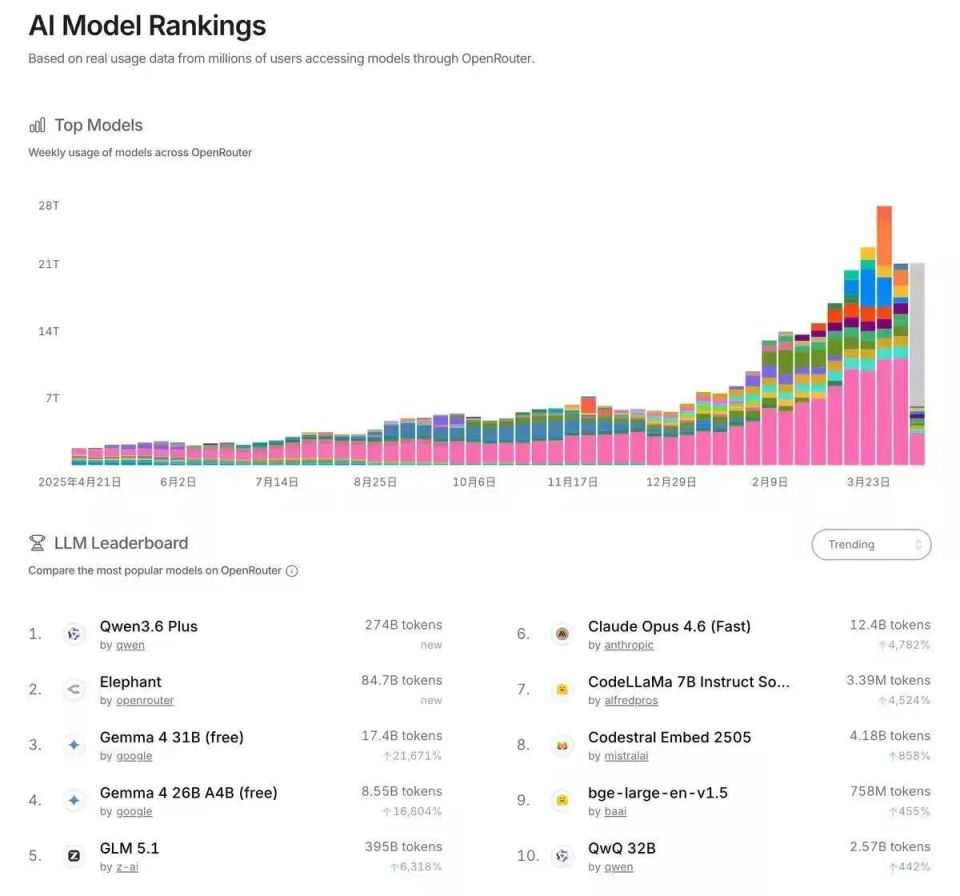Open the mistralai author link
960x896 pixels.
point(626,756)
